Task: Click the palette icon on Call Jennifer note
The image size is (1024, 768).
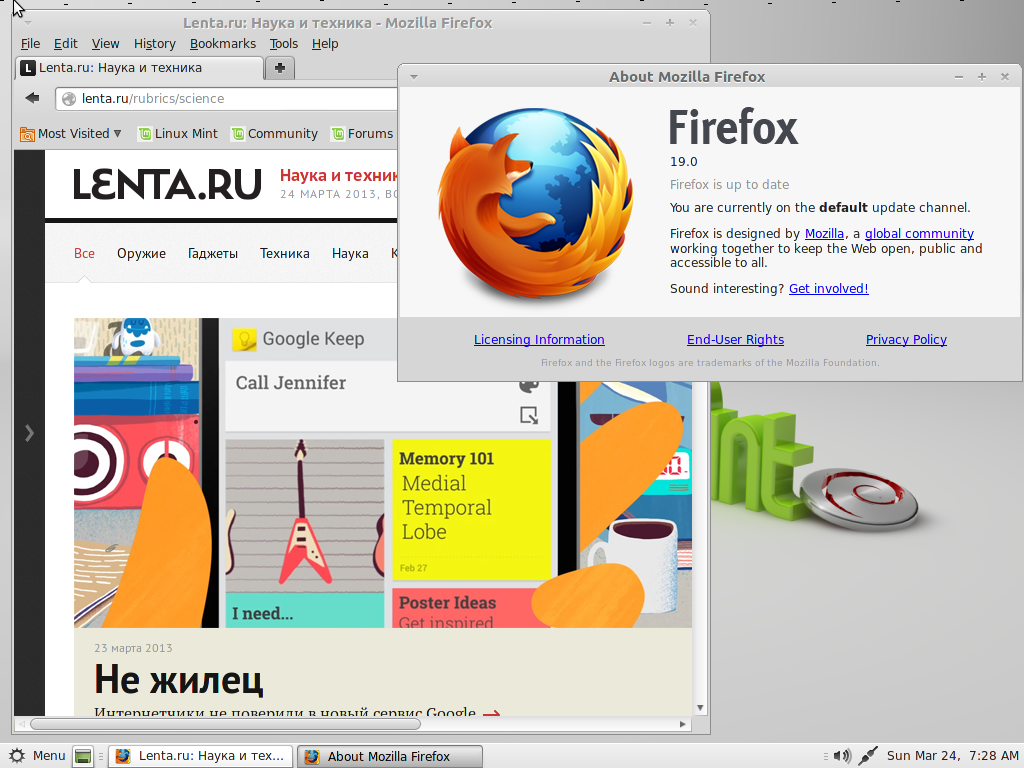Action: (528, 386)
